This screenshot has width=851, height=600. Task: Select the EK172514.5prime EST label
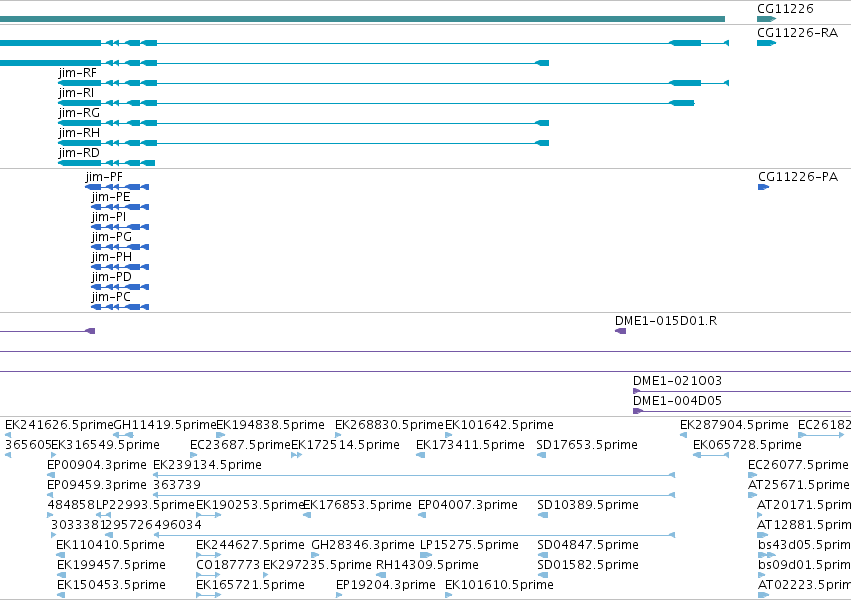(345, 445)
